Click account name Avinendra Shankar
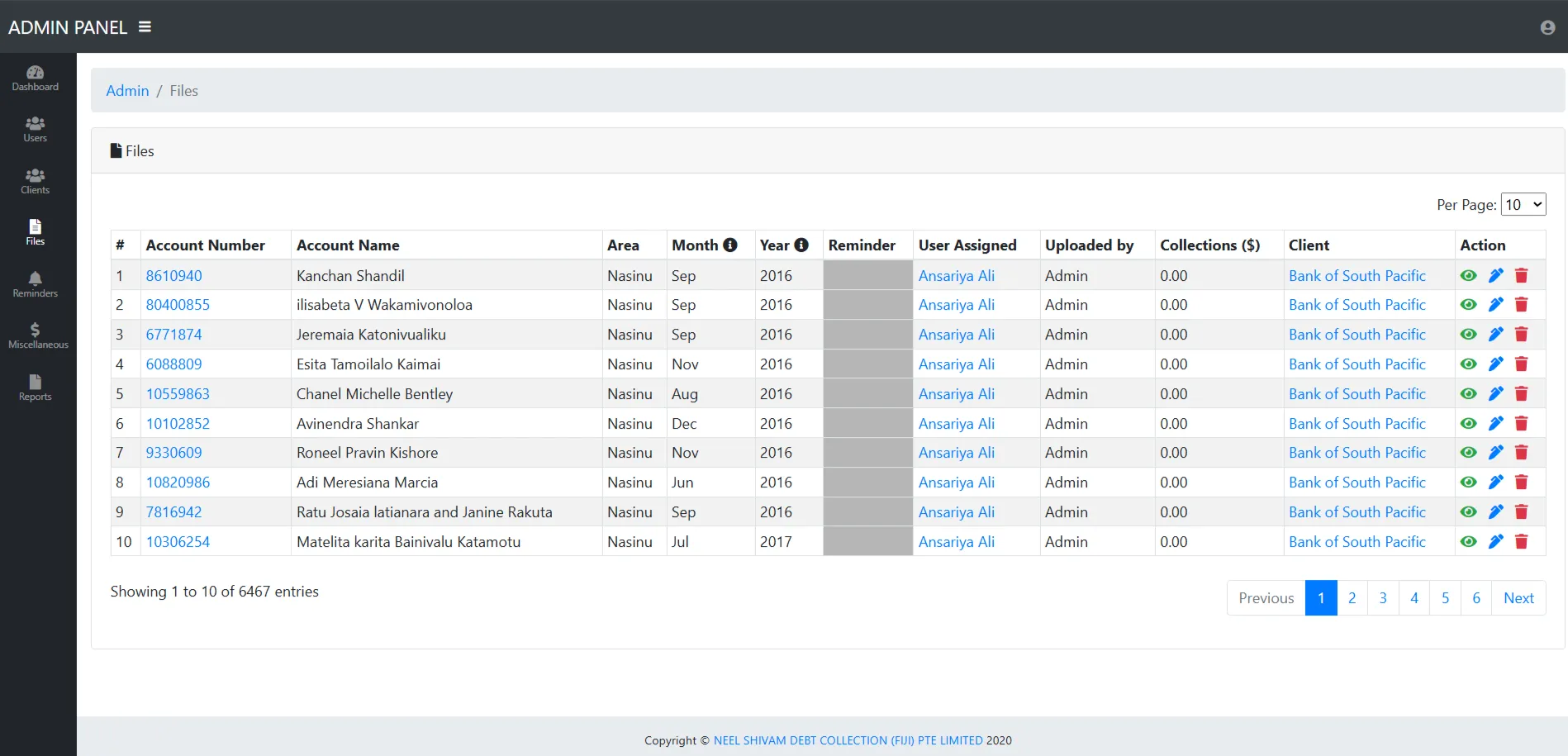 [x=358, y=424]
